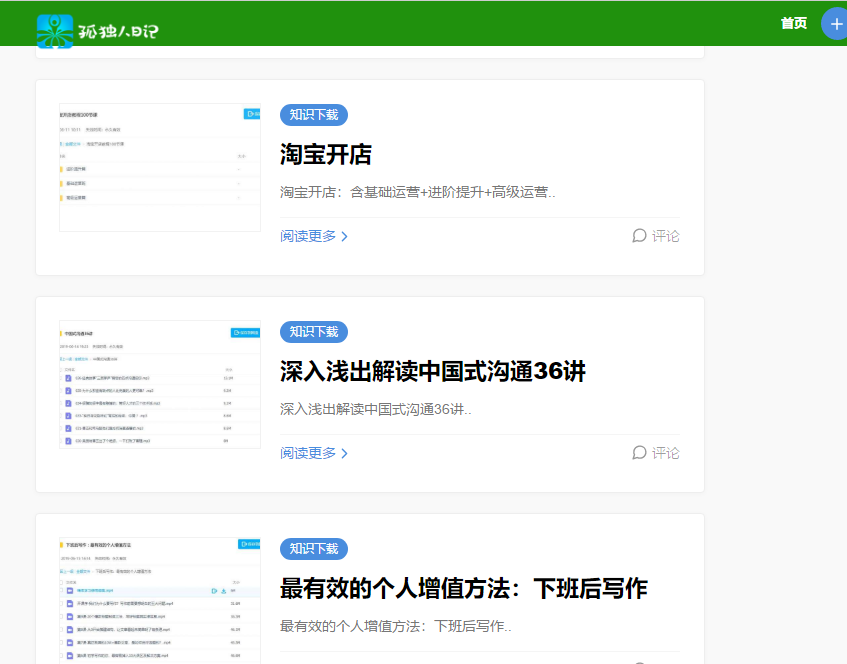
Task: Click the blue plus circle button
Action: coord(834,22)
